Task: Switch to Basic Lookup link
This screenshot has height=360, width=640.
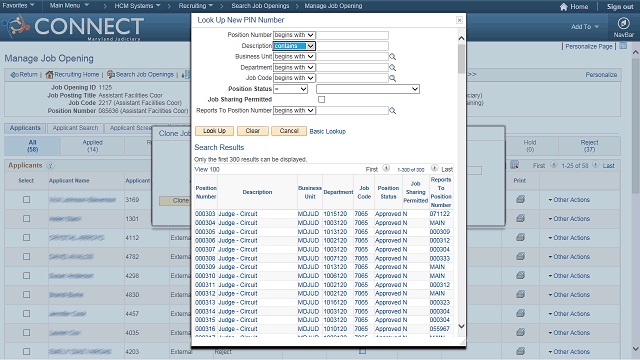Action: coord(327,131)
